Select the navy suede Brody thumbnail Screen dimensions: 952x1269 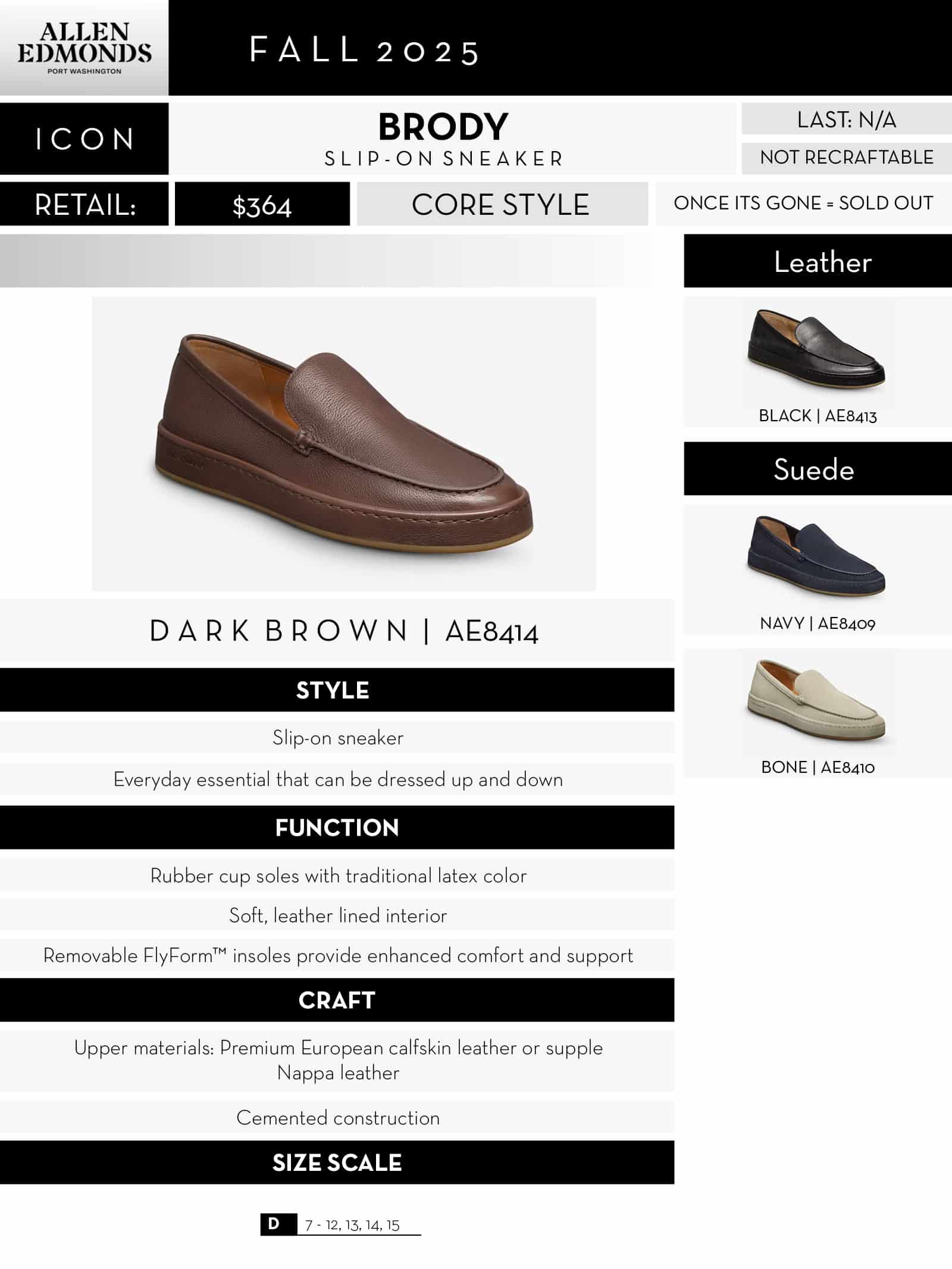pyautogui.click(x=817, y=556)
